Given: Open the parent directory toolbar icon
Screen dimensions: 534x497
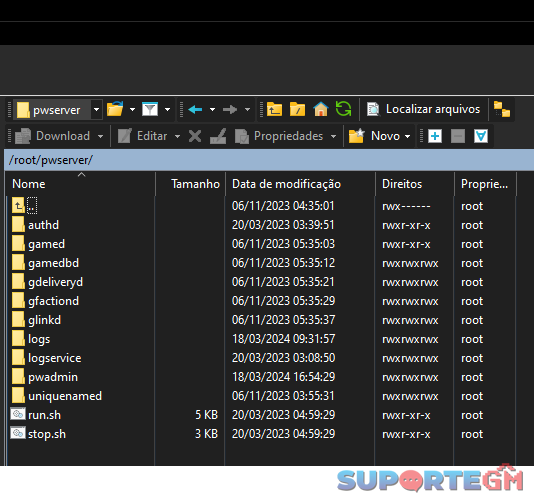Looking at the screenshot, I should [274, 109].
